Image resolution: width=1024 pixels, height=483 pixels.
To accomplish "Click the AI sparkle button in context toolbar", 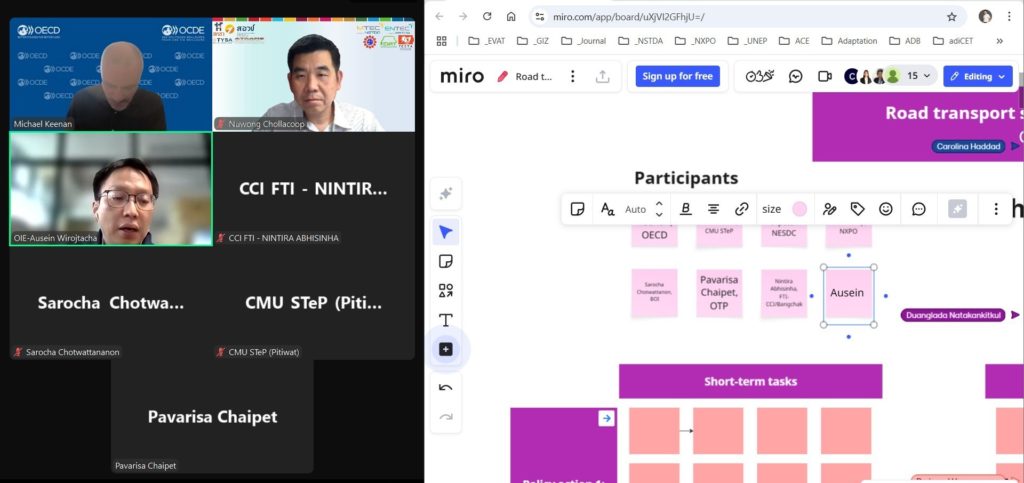I will [x=957, y=209].
